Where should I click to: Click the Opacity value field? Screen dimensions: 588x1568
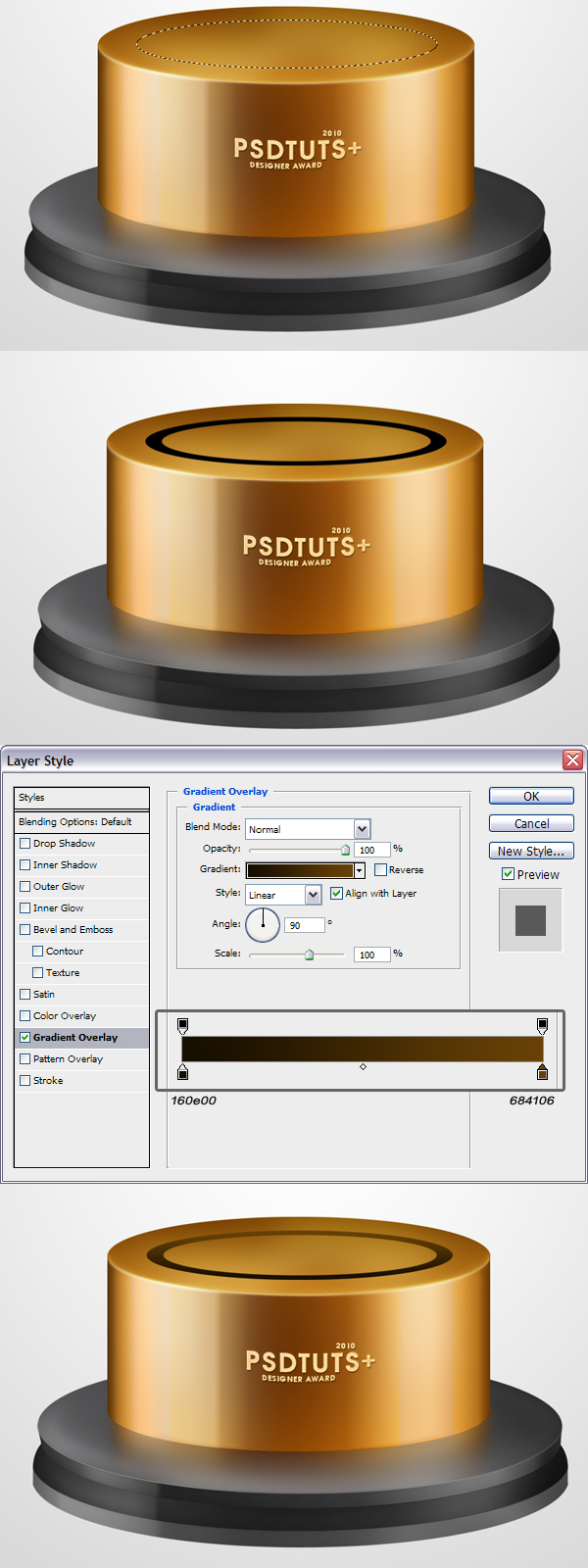(x=372, y=850)
